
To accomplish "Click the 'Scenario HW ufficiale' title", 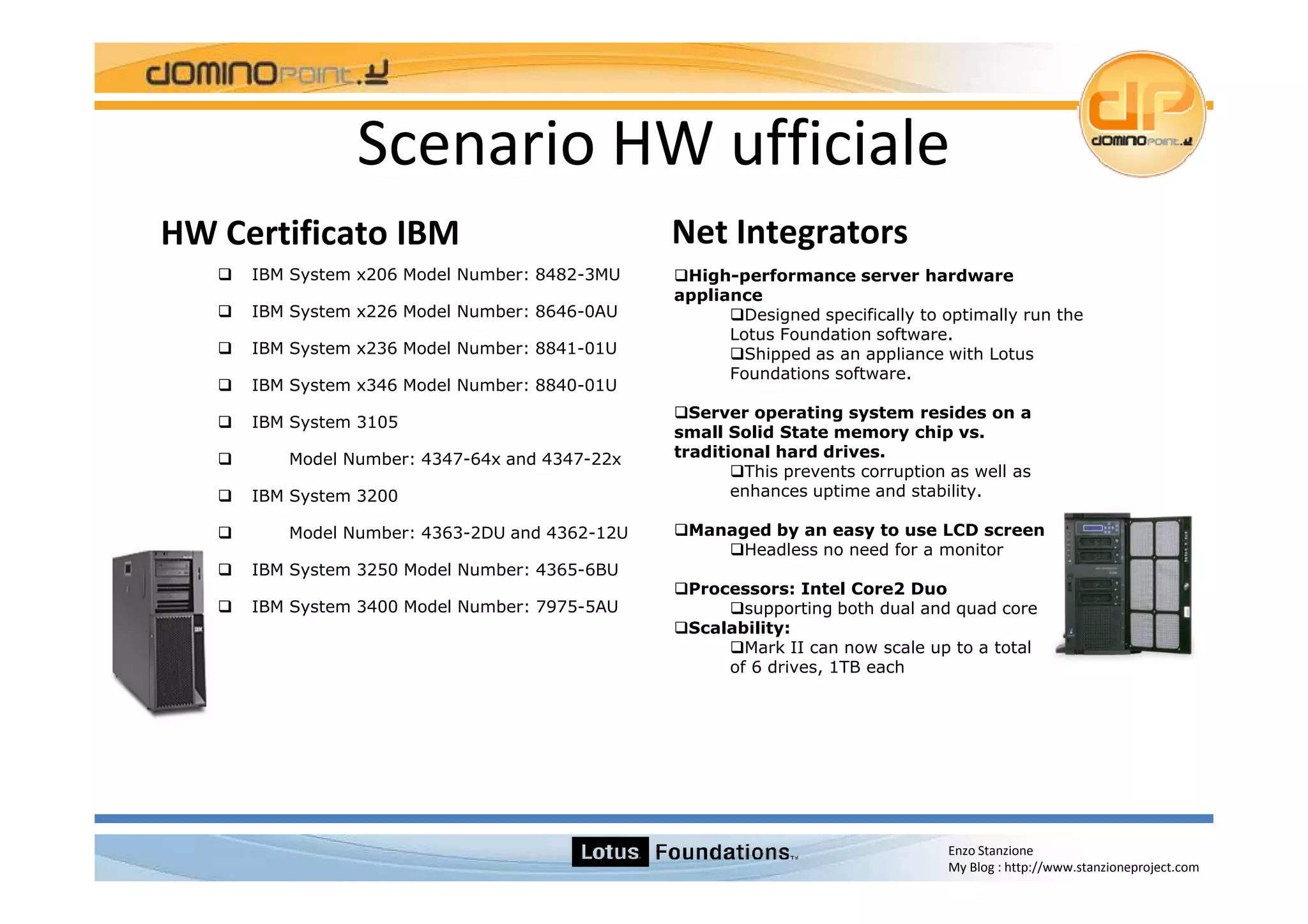I will point(653,143).
